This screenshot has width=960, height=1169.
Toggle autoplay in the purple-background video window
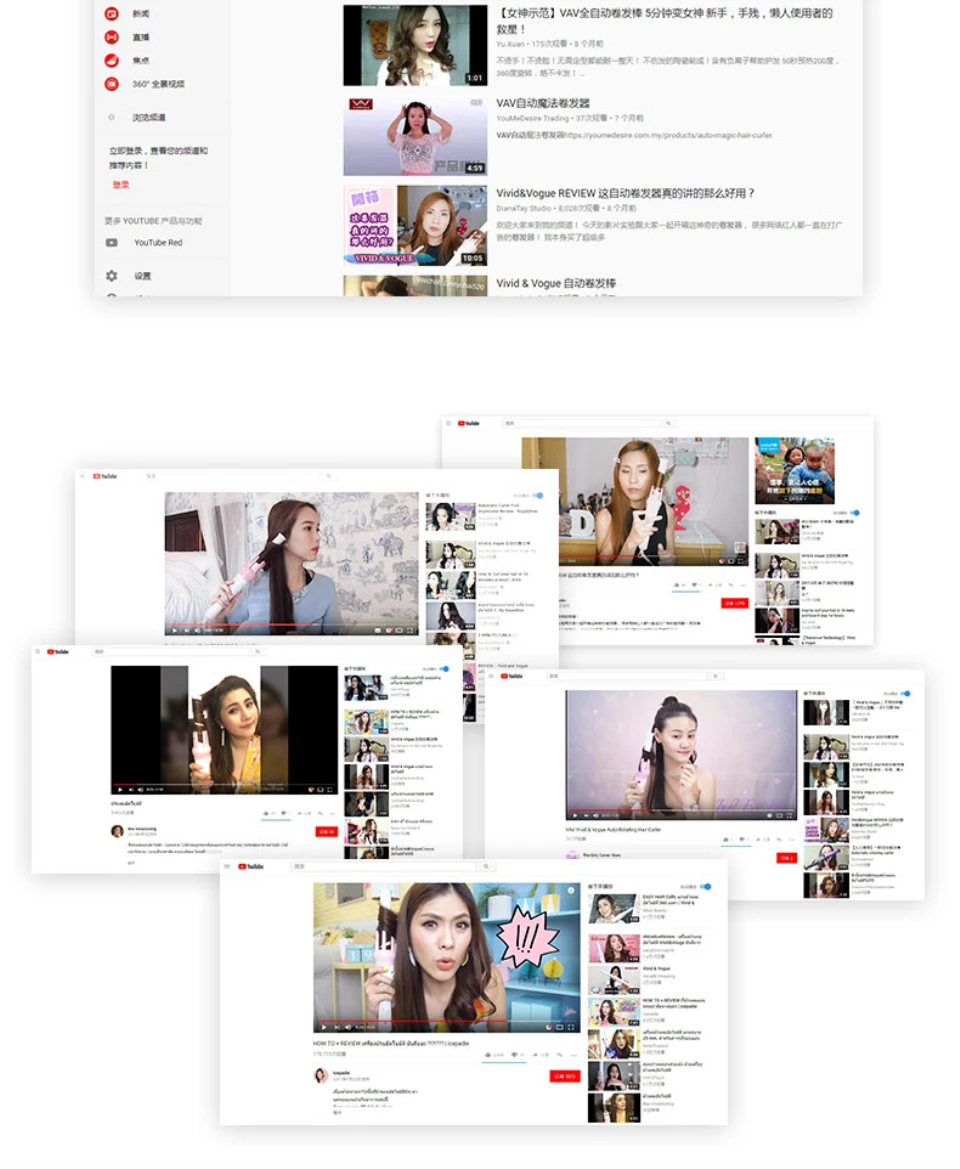(906, 693)
